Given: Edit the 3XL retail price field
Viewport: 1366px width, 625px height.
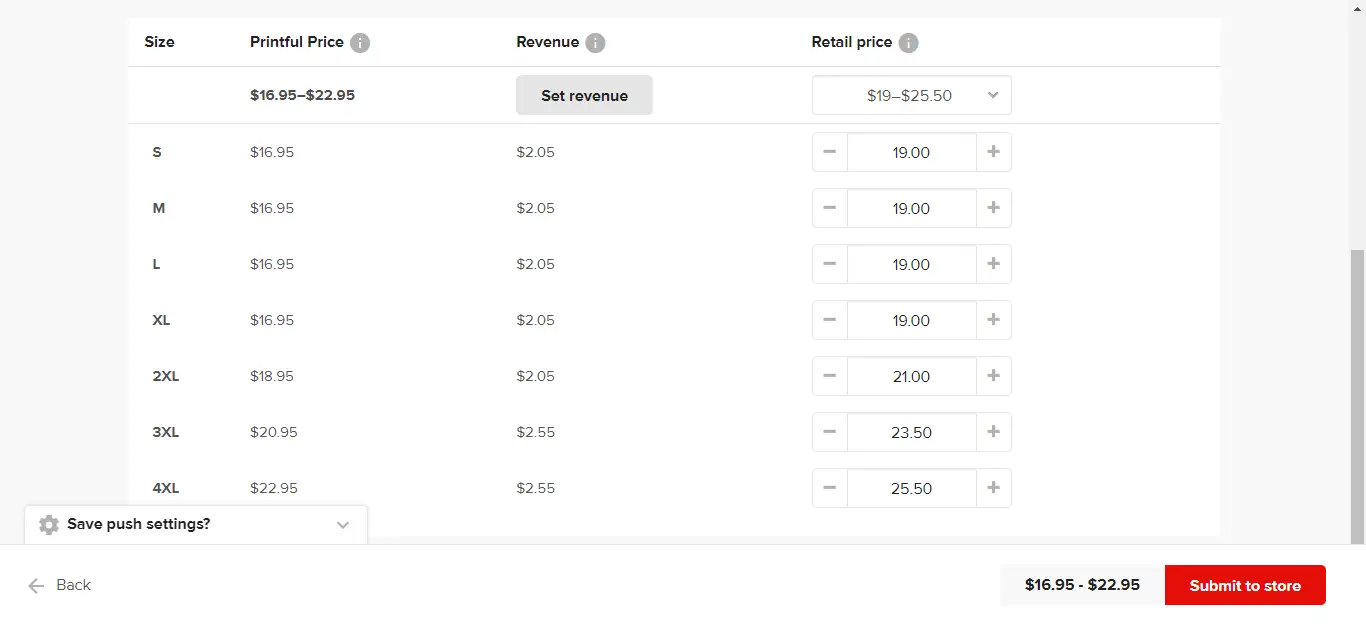Looking at the screenshot, I should (x=911, y=432).
